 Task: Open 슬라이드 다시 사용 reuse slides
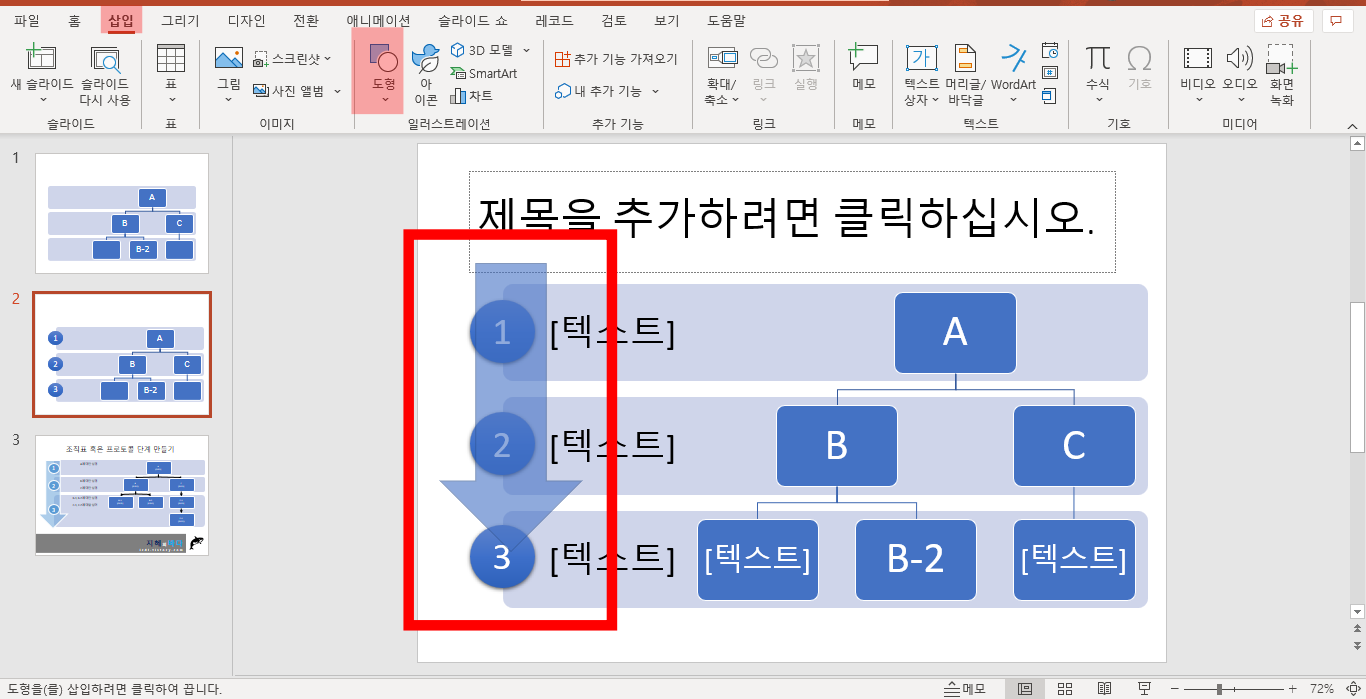point(105,75)
